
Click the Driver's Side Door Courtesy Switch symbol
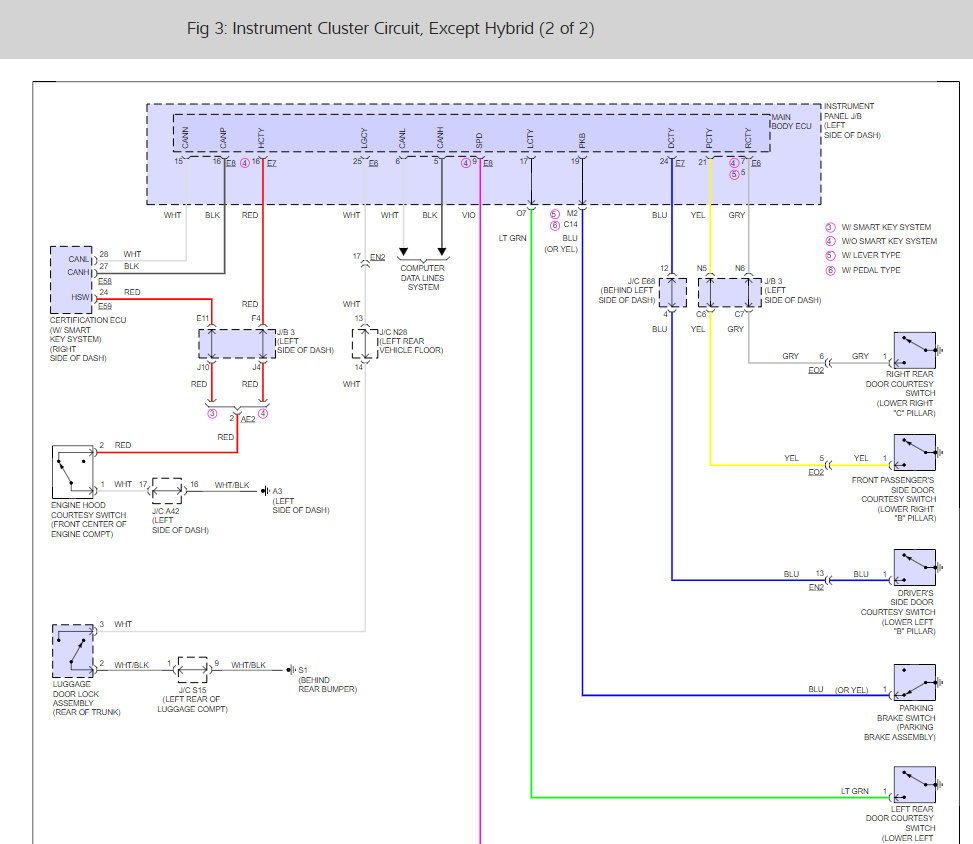point(914,568)
